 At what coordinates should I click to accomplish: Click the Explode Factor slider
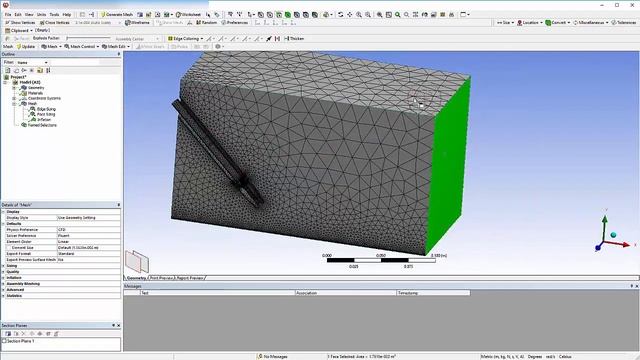[x=88, y=38]
